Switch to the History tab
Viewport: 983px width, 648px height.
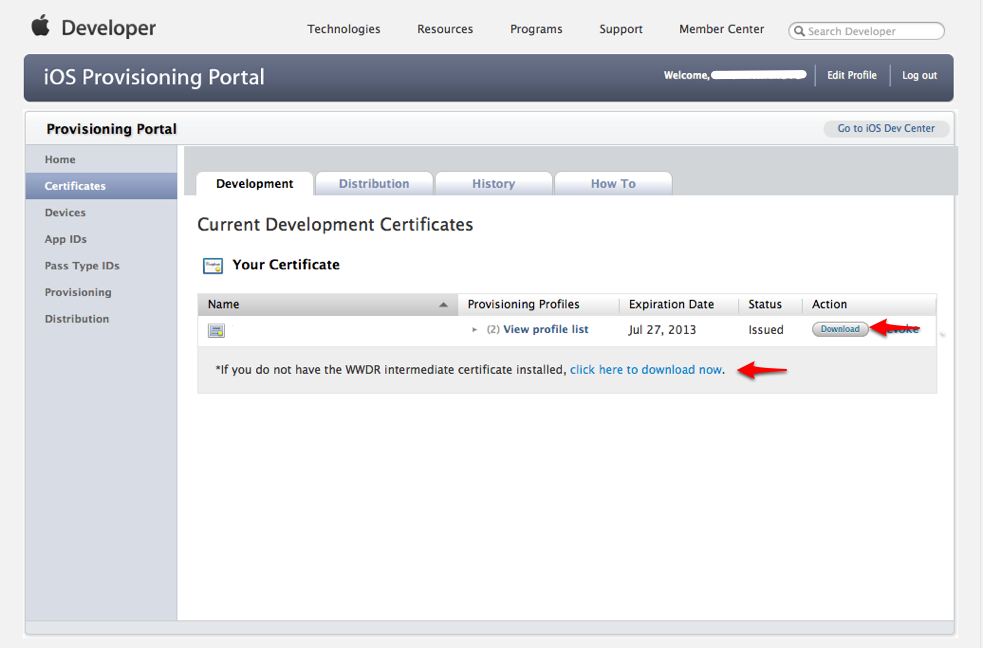coord(493,184)
